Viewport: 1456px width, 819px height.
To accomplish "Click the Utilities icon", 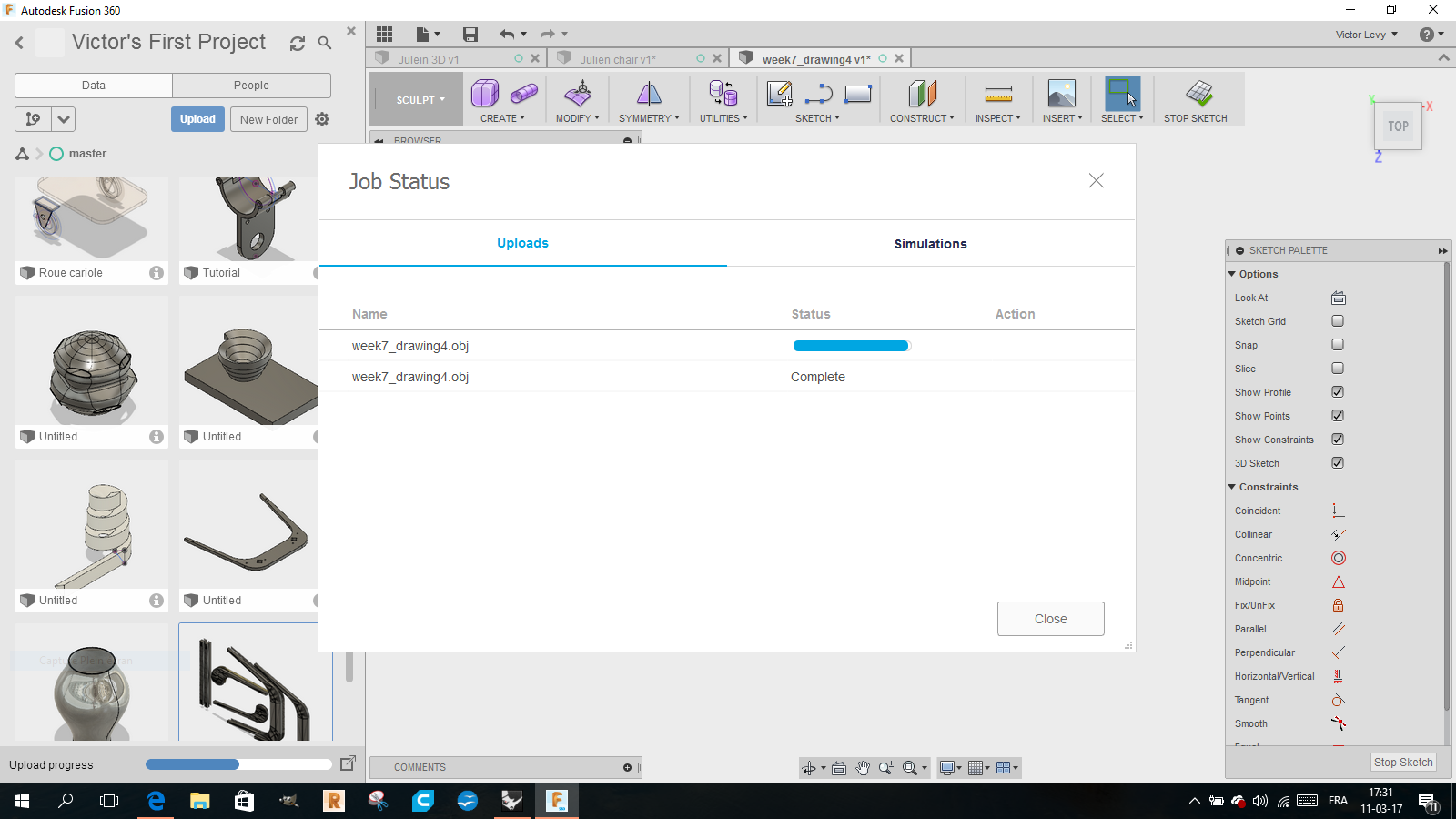I will pos(723,93).
